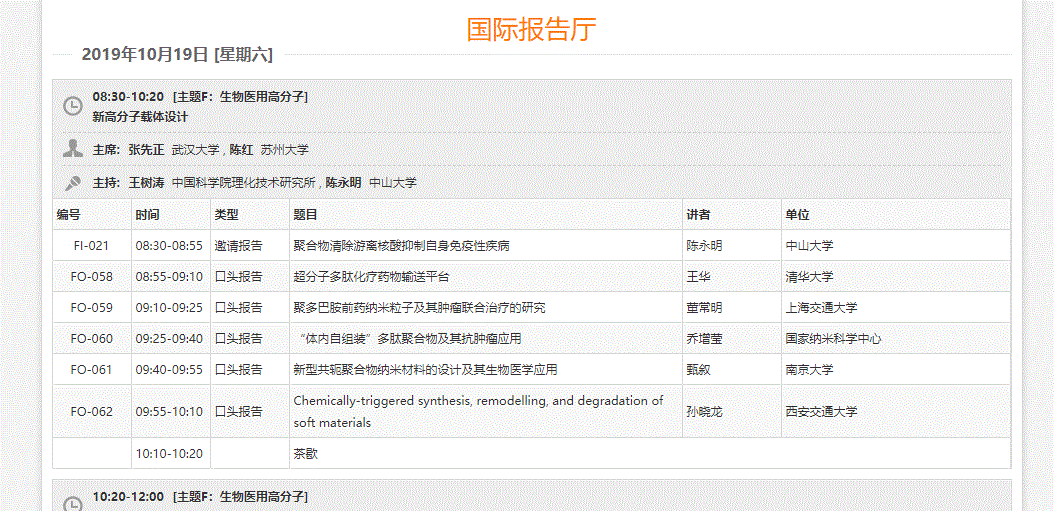Click the 单位 column header

pos(797,215)
